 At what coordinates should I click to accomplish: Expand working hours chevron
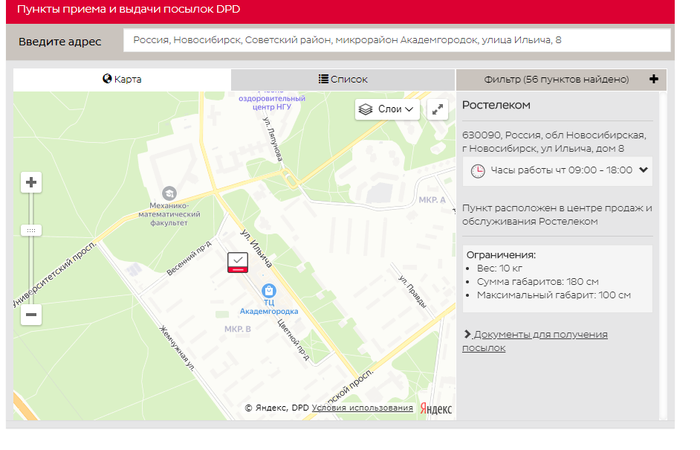tap(643, 170)
